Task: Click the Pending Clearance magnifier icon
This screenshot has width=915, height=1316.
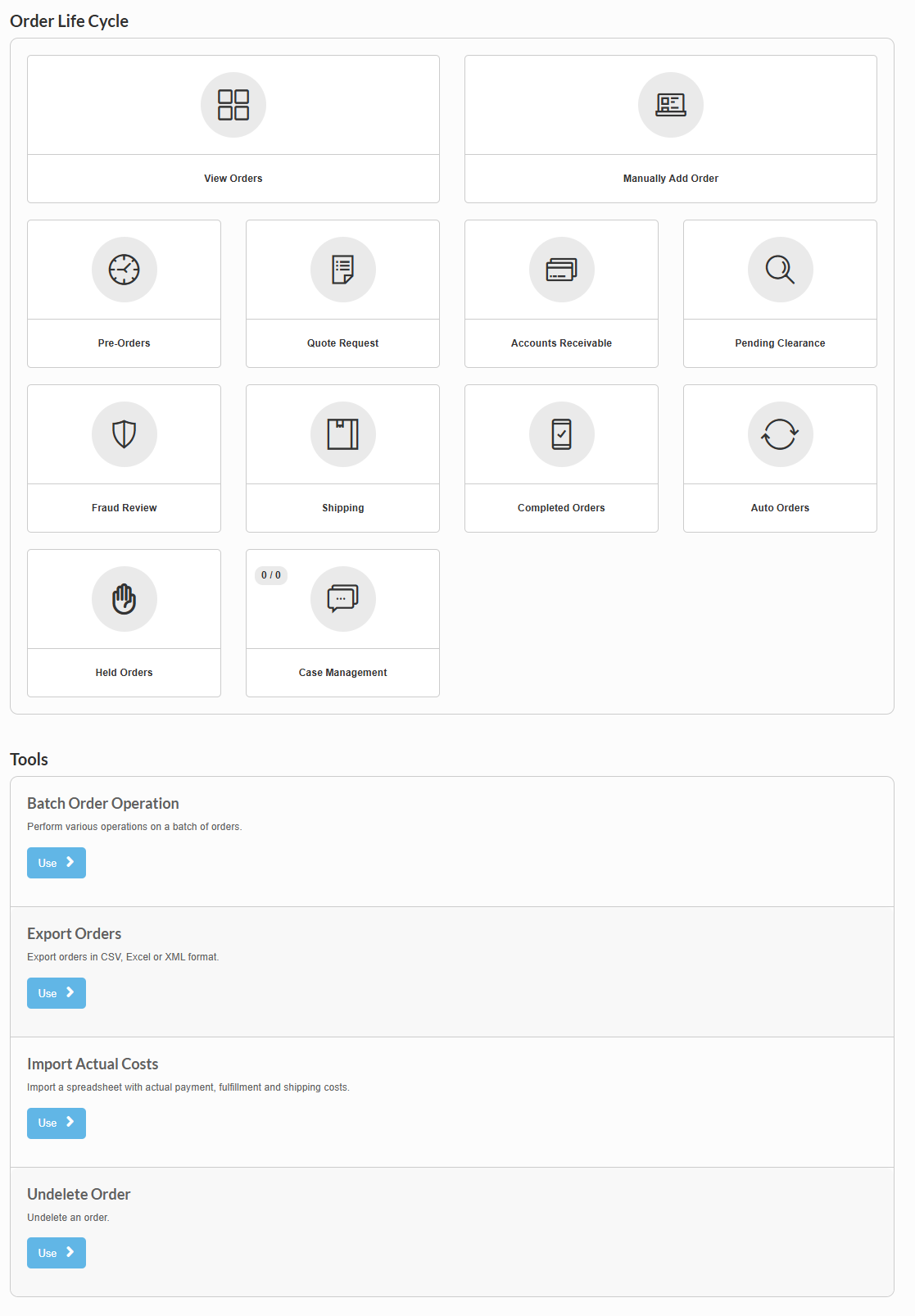Action: (x=781, y=270)
